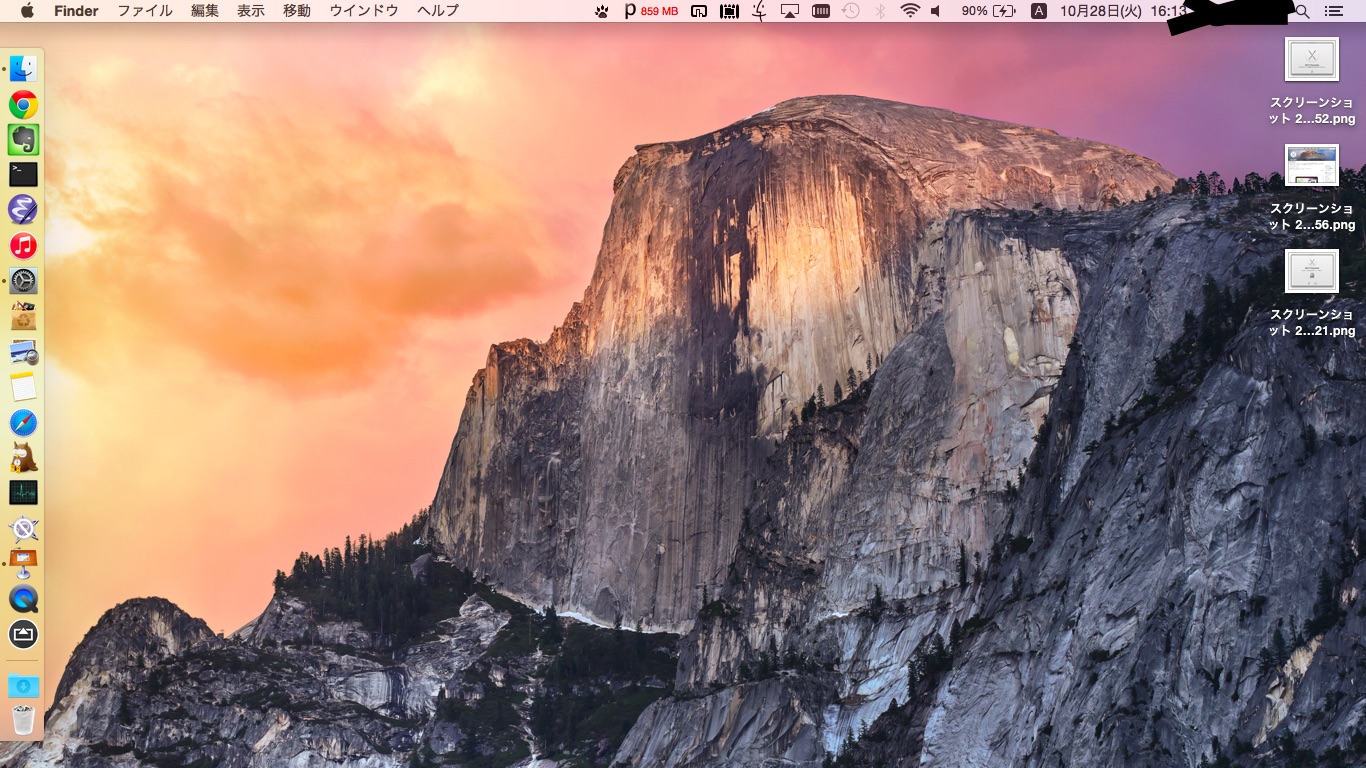1366x768 pixels.
Task: Open the AirPlay display menu bar icon
Action: pos(789,11)
